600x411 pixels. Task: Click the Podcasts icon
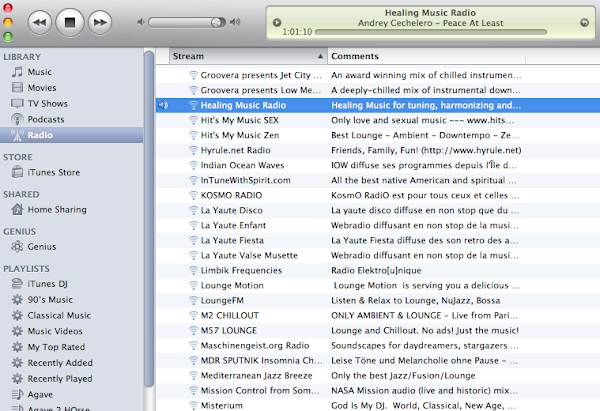point(17,119)
